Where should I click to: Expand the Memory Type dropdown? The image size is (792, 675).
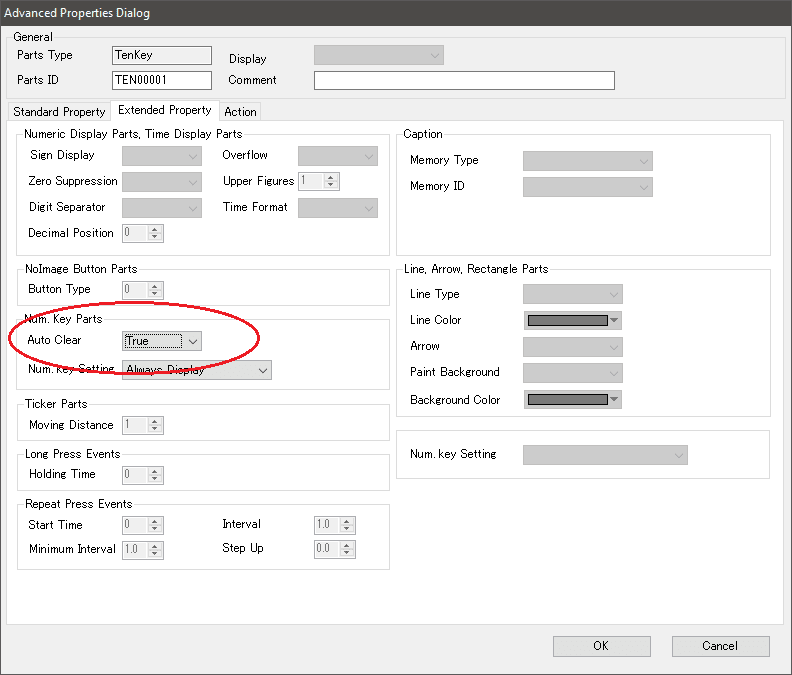tap(587, 161)
